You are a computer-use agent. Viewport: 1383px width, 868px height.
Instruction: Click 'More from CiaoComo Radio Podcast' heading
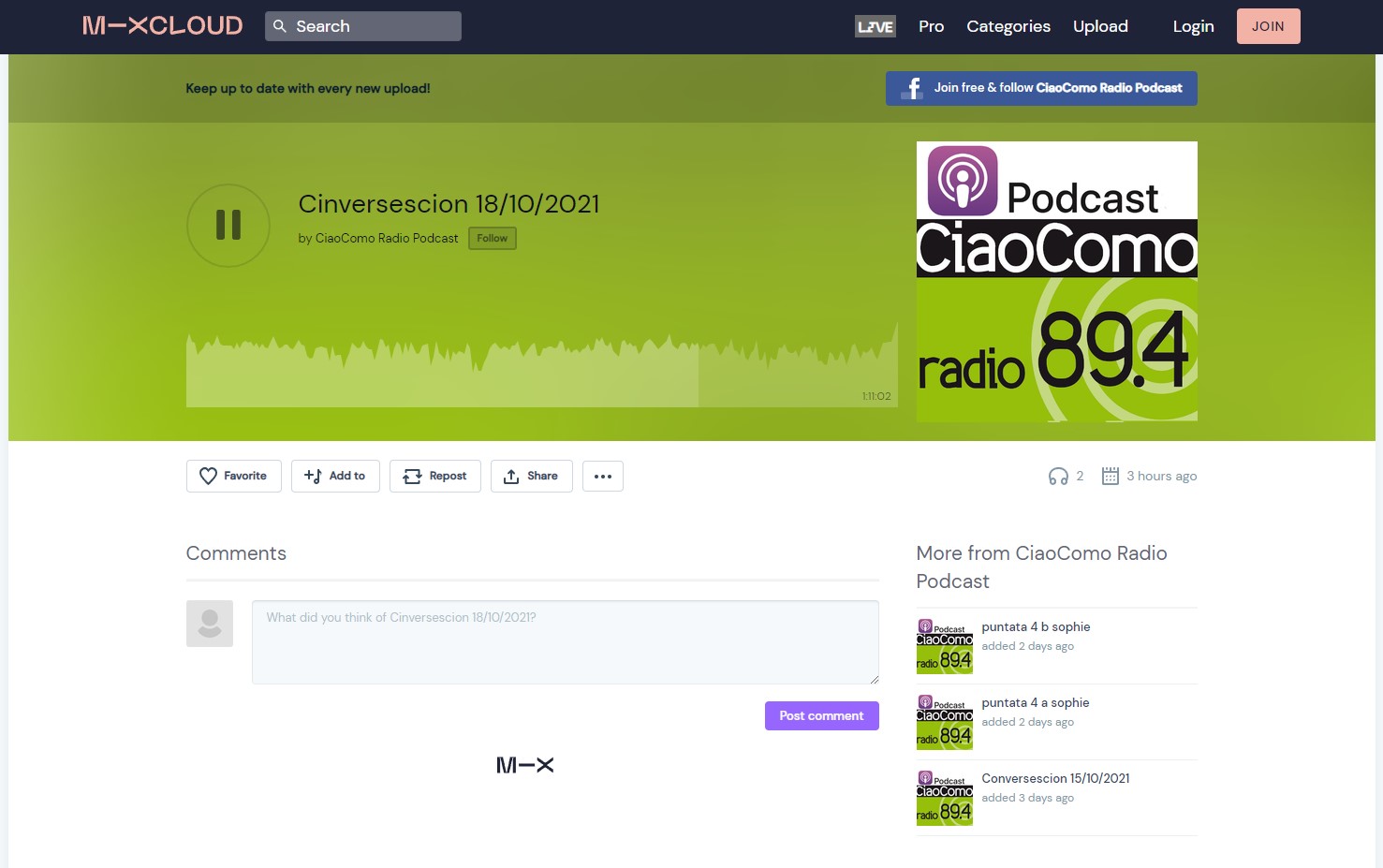[x=1041, y=567]
